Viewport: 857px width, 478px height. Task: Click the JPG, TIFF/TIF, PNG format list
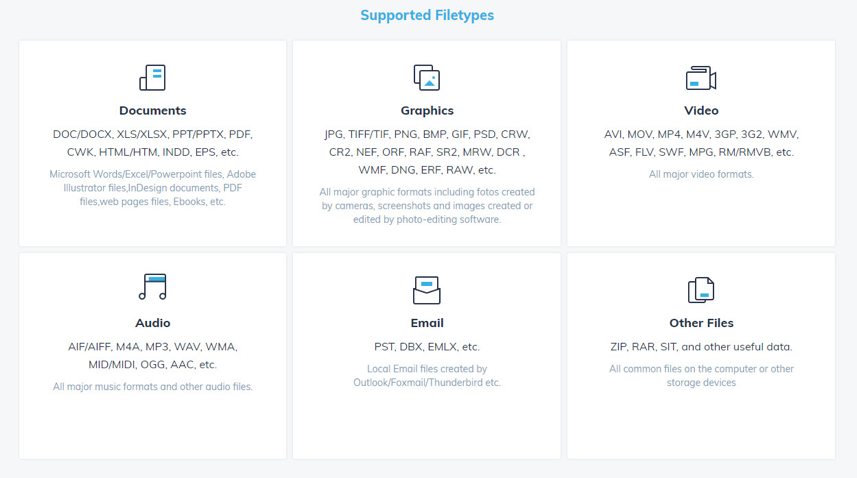pyautogui.click(x=427, y=152)
